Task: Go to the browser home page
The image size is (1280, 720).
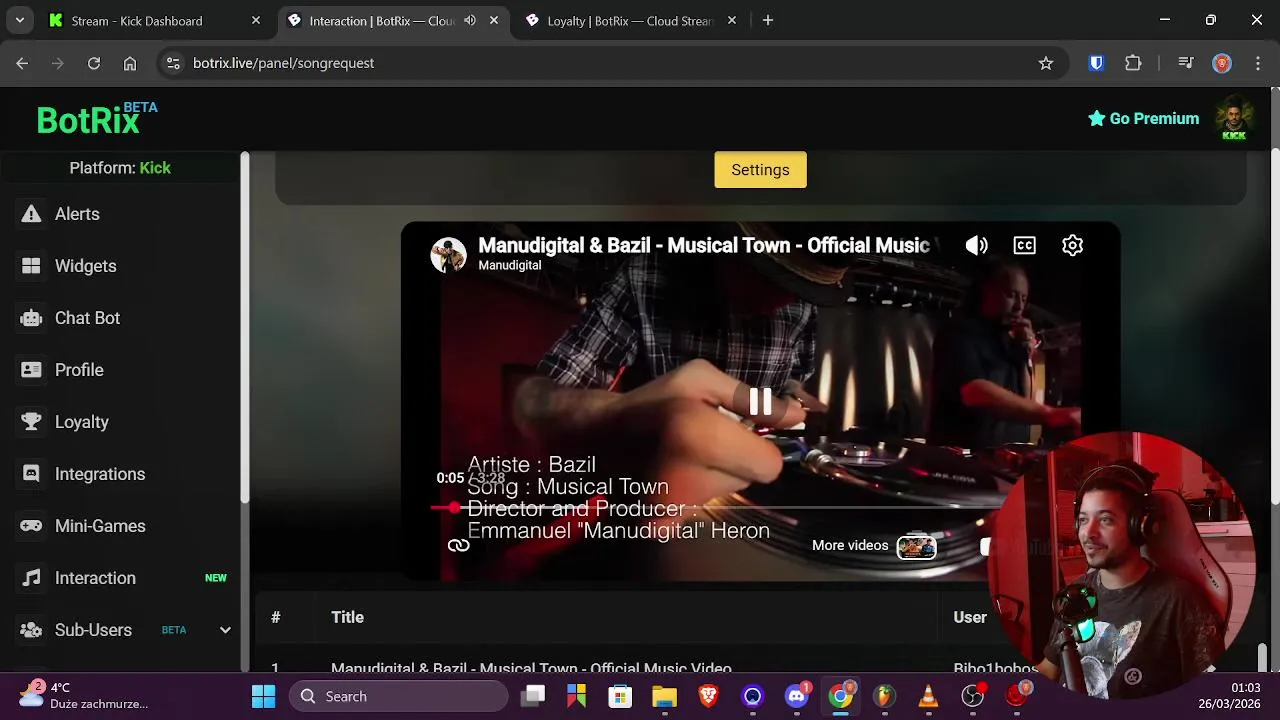Action: (130, 63)
